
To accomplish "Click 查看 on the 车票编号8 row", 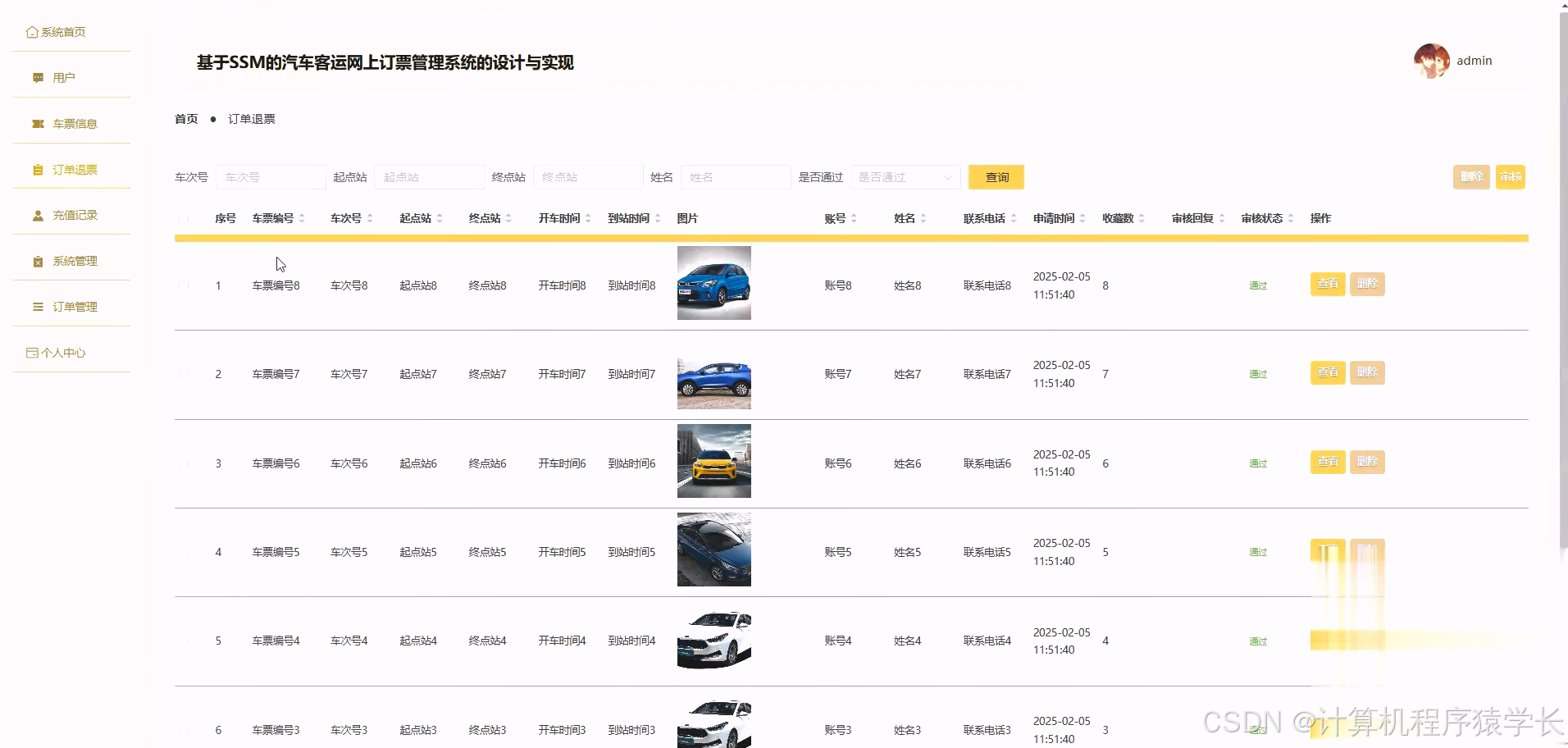I will tap(1327, 284).
